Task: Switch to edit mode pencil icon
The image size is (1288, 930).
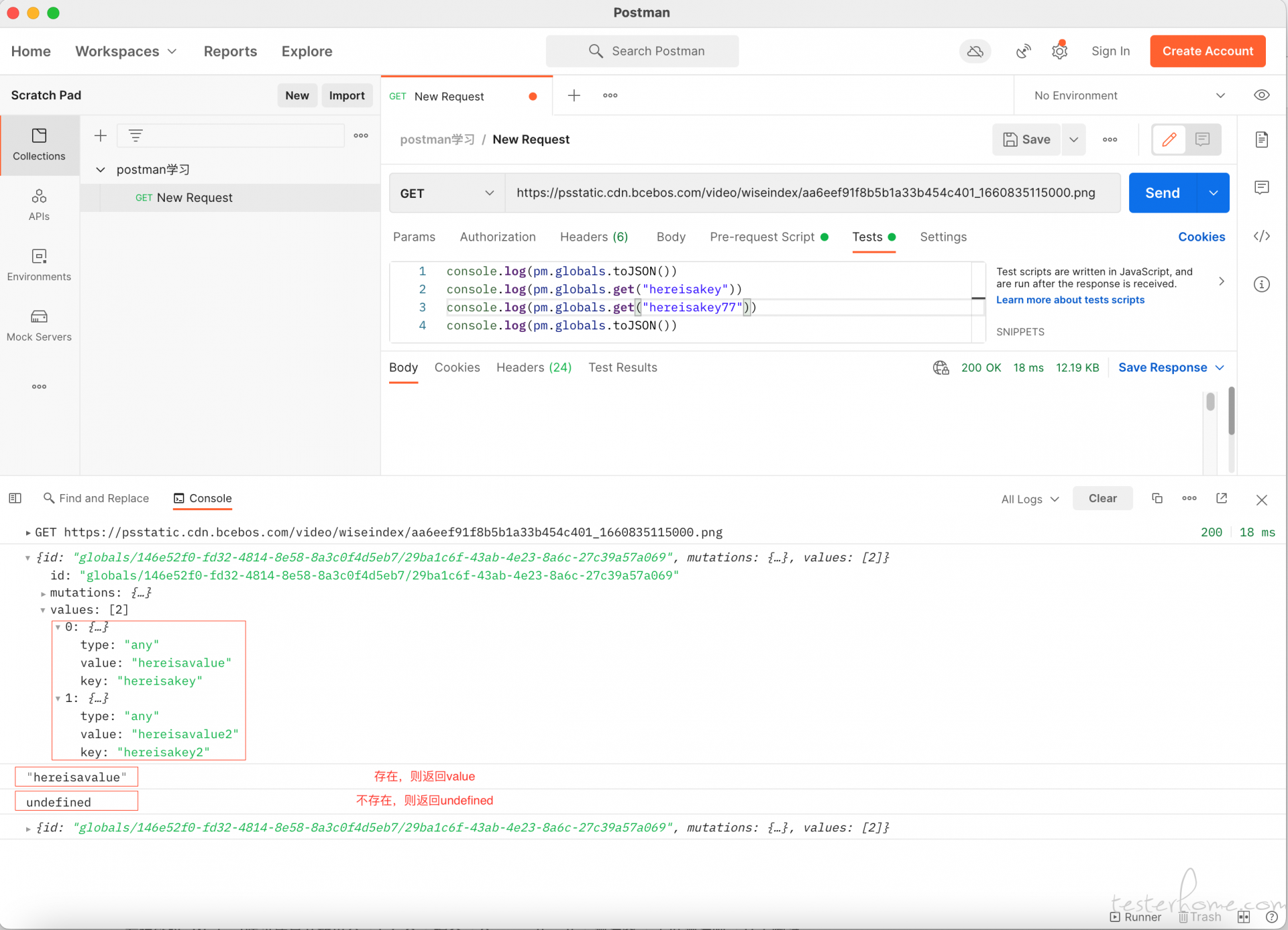Action: coord(1169,139)
